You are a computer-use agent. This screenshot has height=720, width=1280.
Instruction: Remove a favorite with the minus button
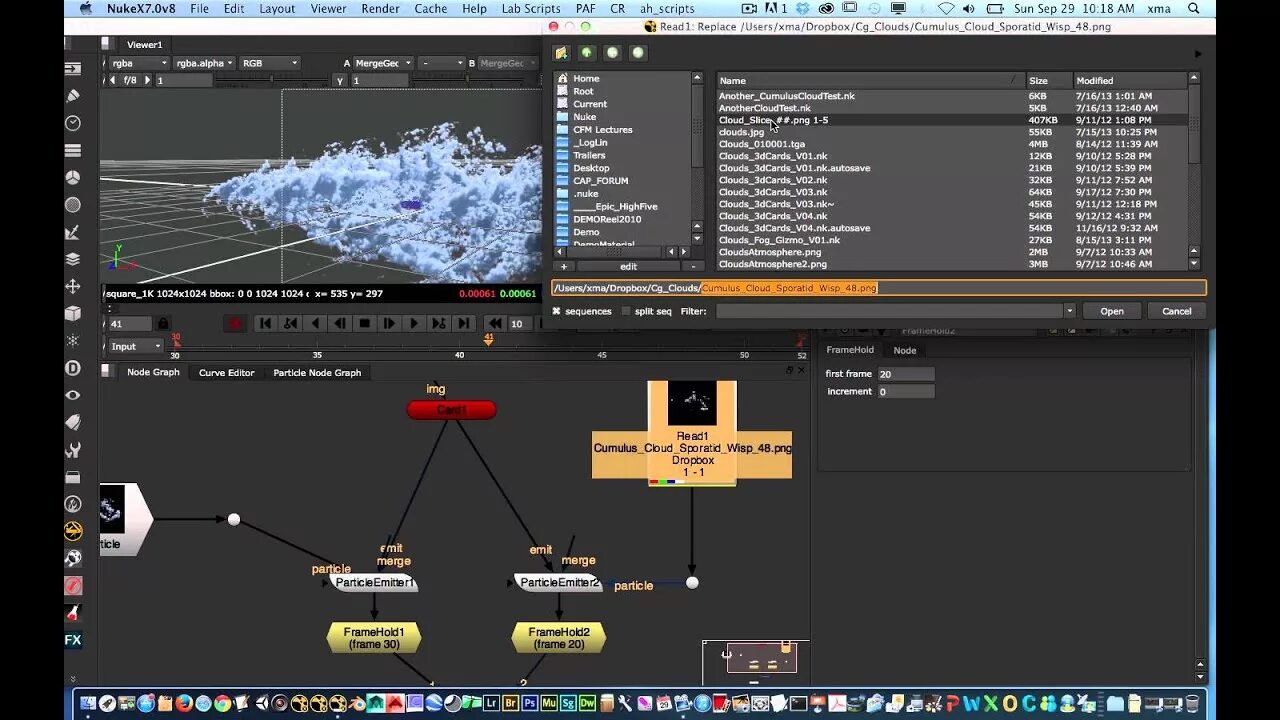coord(693,267)
